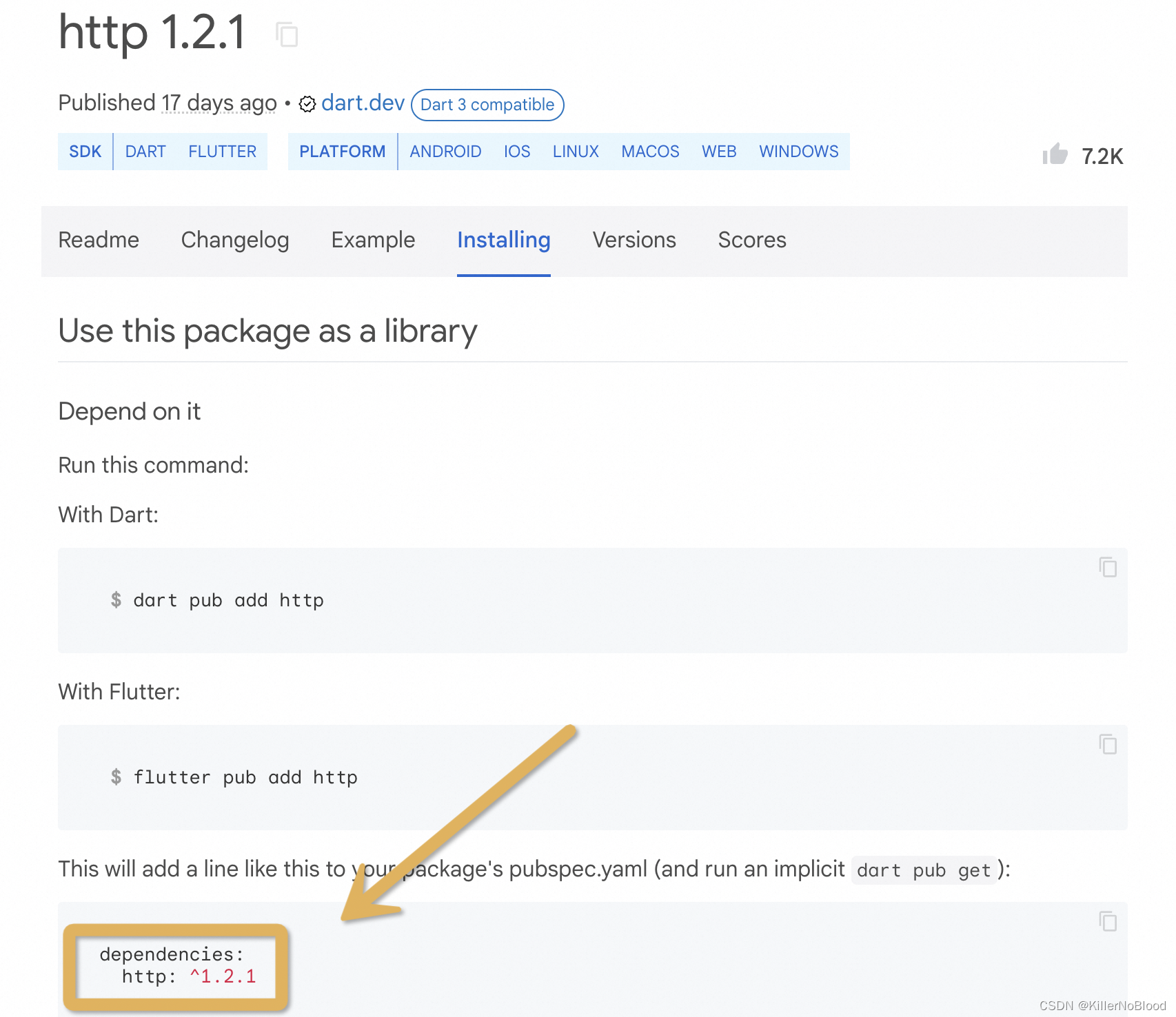The image size is (1176, 1017).
Task: Click the inline 'dart pub get' code
Action: 924,871
